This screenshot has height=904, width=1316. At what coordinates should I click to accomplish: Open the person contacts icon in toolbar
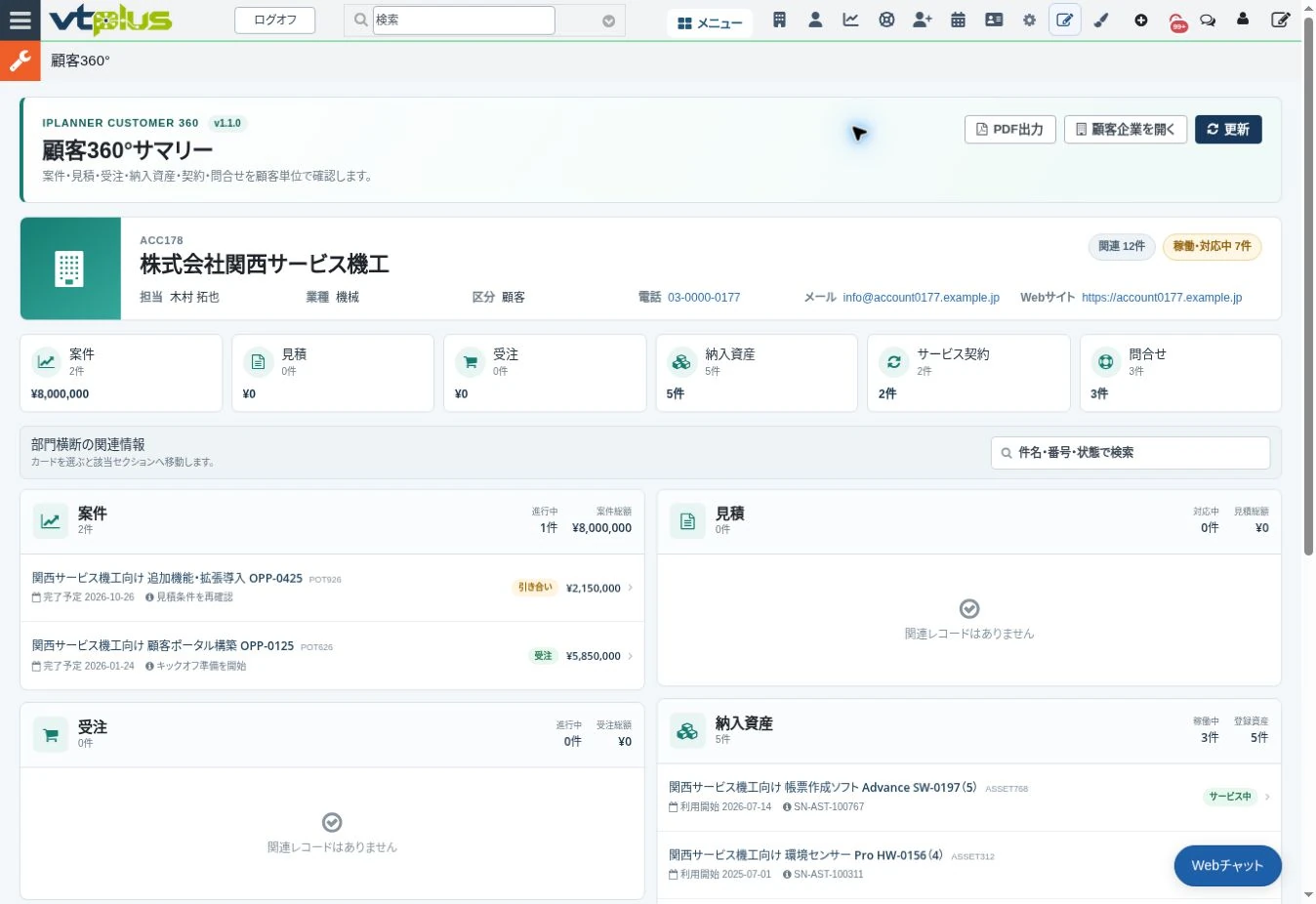[815, 20]
